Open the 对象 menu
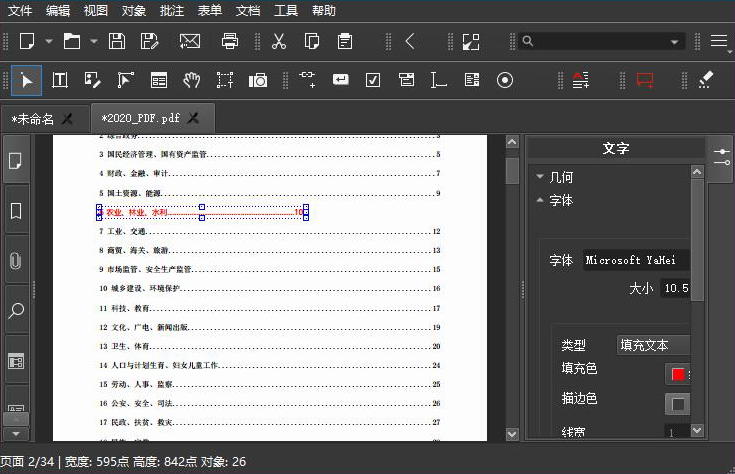735x474 pixels. 134,10
